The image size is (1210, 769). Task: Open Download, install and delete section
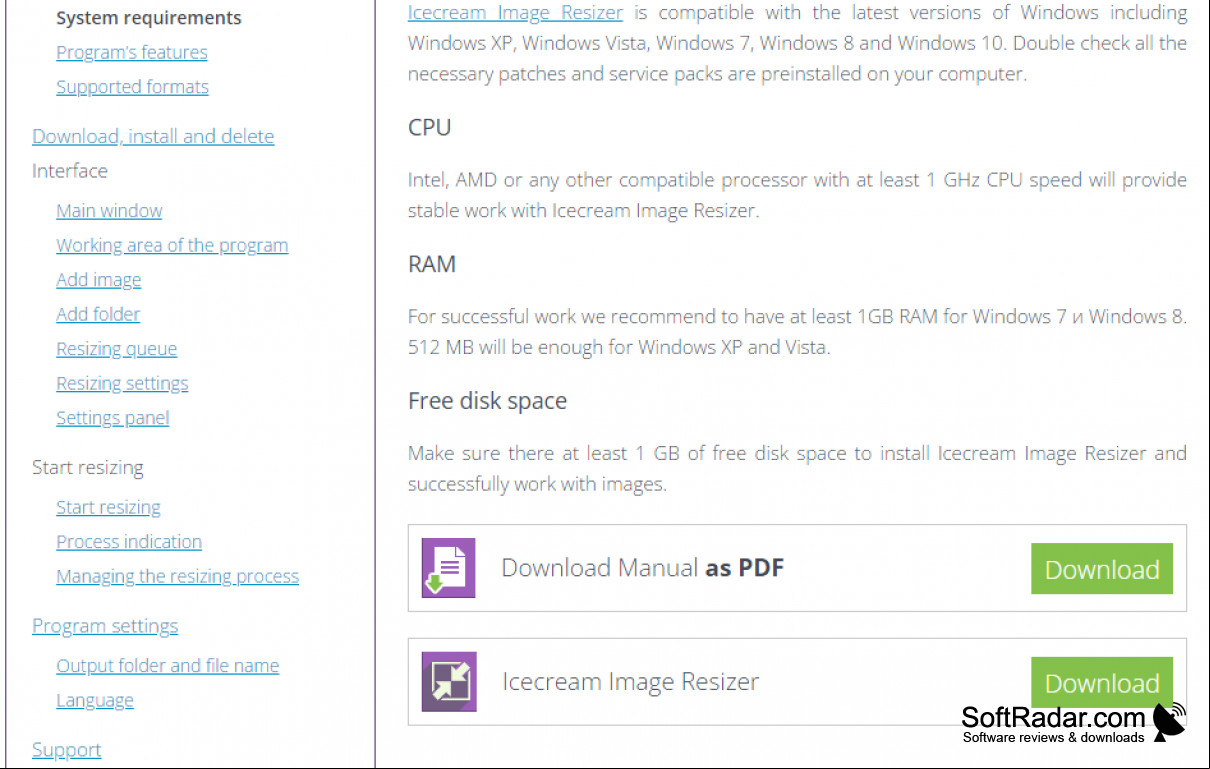tap(153, 136)
